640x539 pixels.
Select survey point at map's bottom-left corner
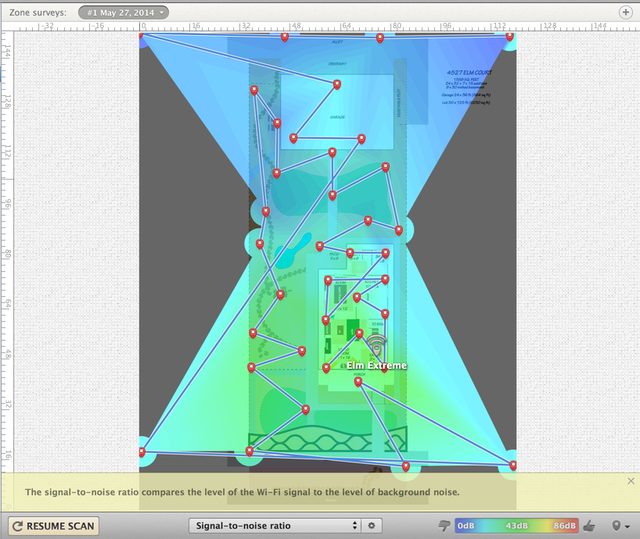(x=141, y=452)
